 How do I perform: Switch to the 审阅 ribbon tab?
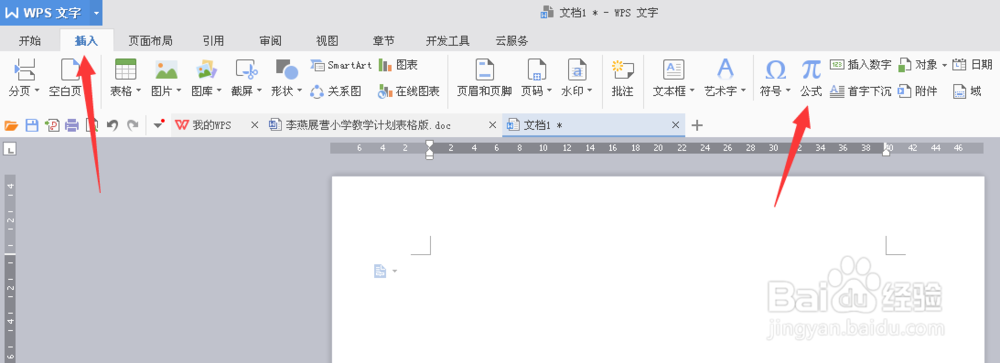pos(270,41)
